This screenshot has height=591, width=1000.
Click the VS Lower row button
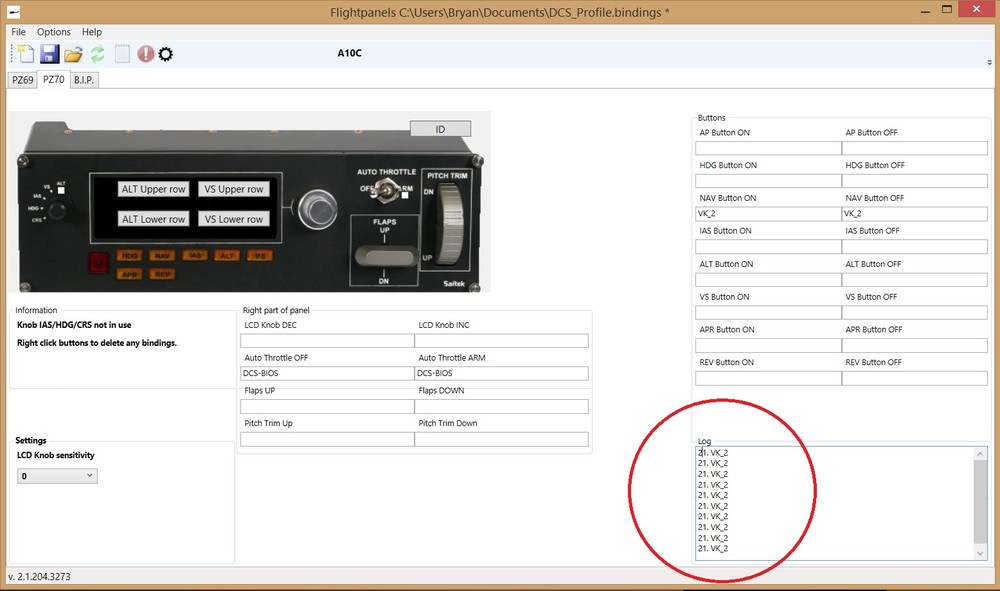coord(233,219)
